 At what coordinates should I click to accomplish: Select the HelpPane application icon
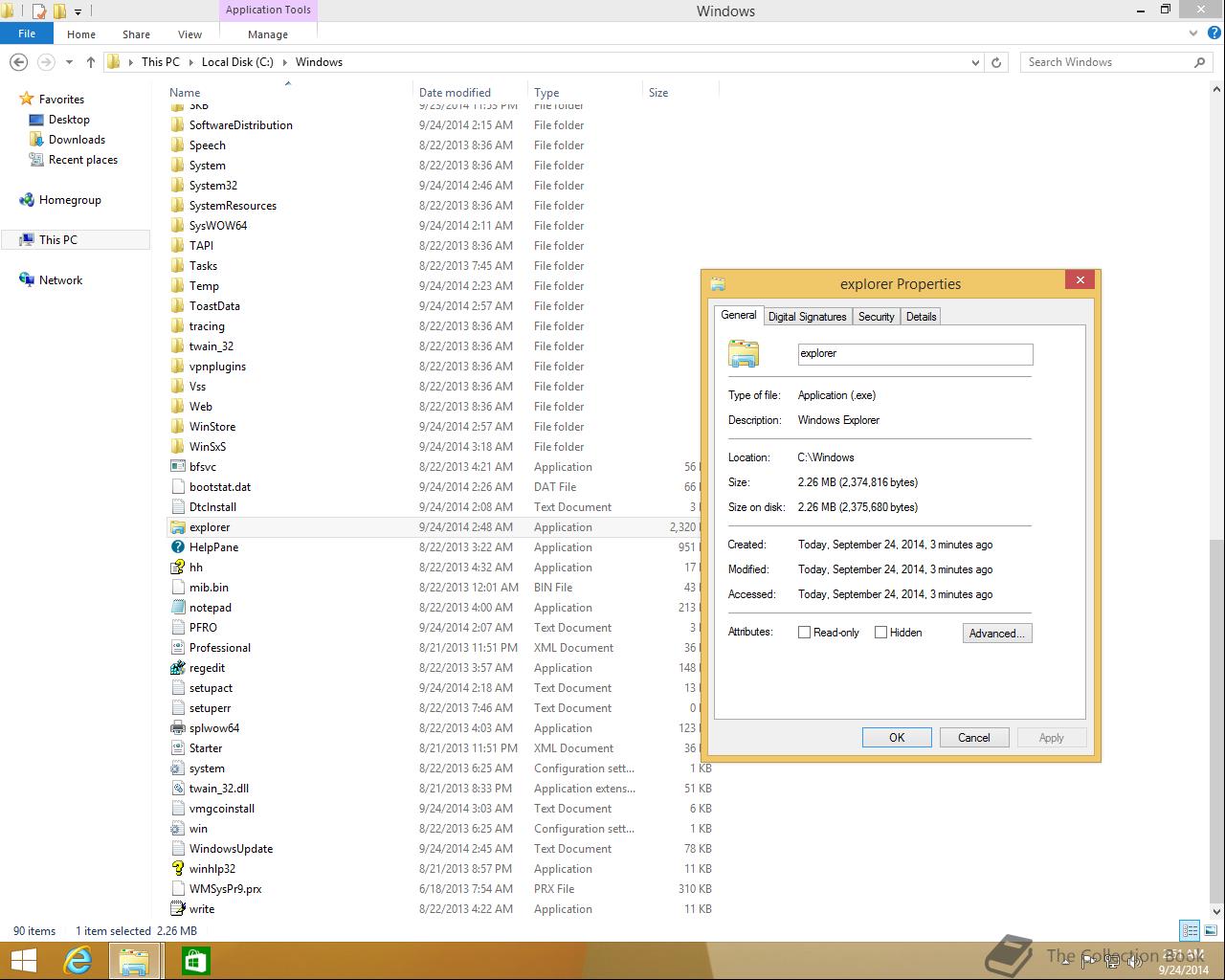pyautogui.click(x=177, y=547)
